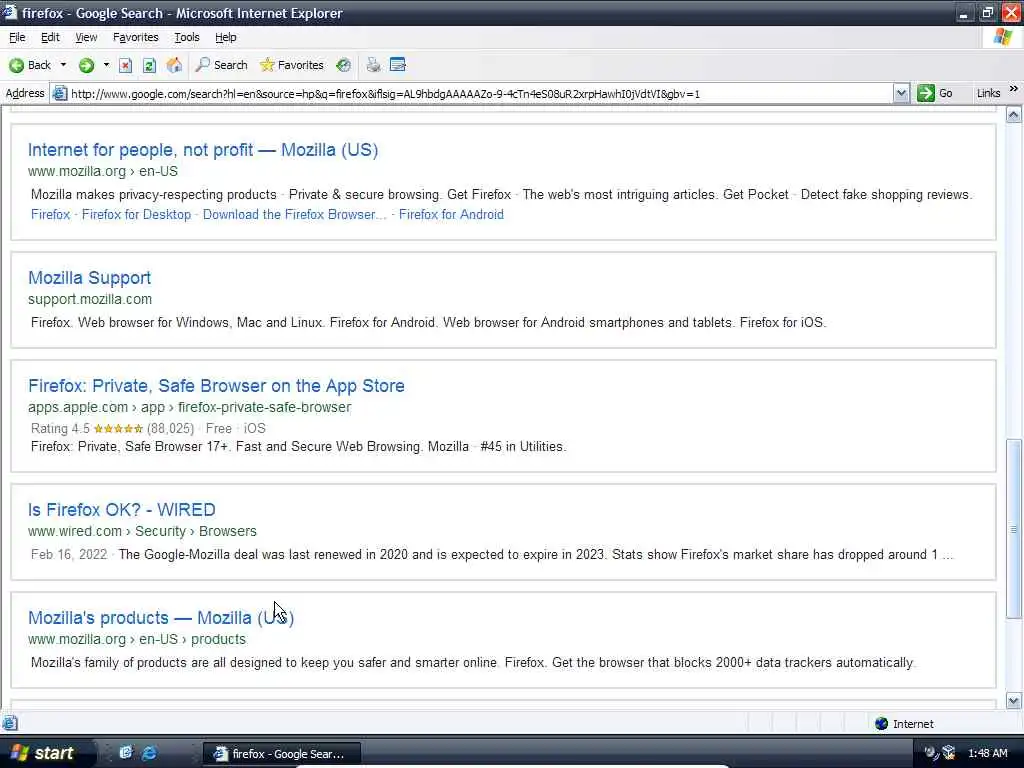
Task: Click 'www.mozilla.org › en-US' URL text
Action: [x=103, y=171]
